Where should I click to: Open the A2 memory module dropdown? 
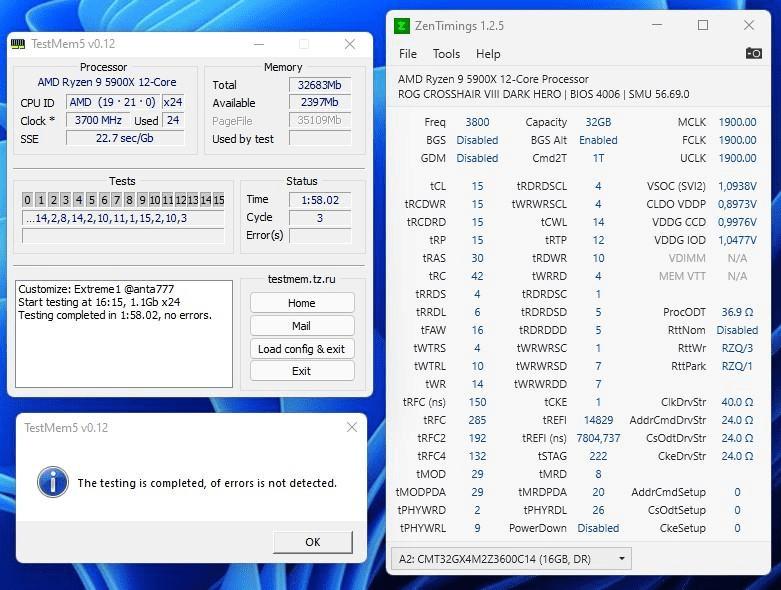tap(512, 559)
